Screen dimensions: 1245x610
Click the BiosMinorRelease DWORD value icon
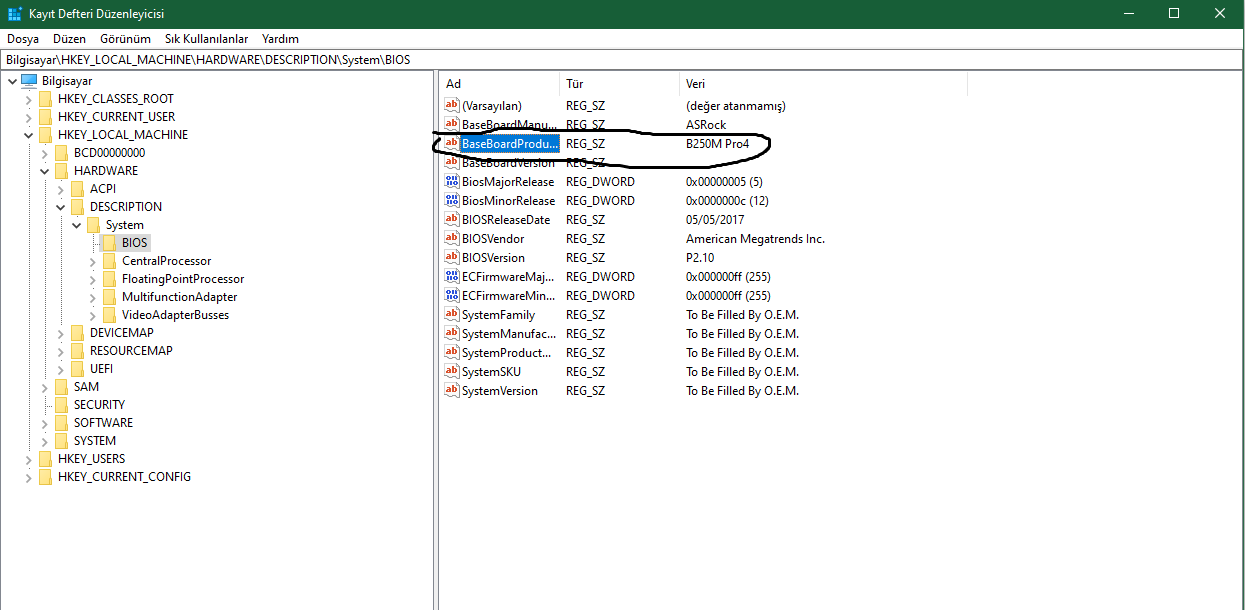tap(452, 201)
